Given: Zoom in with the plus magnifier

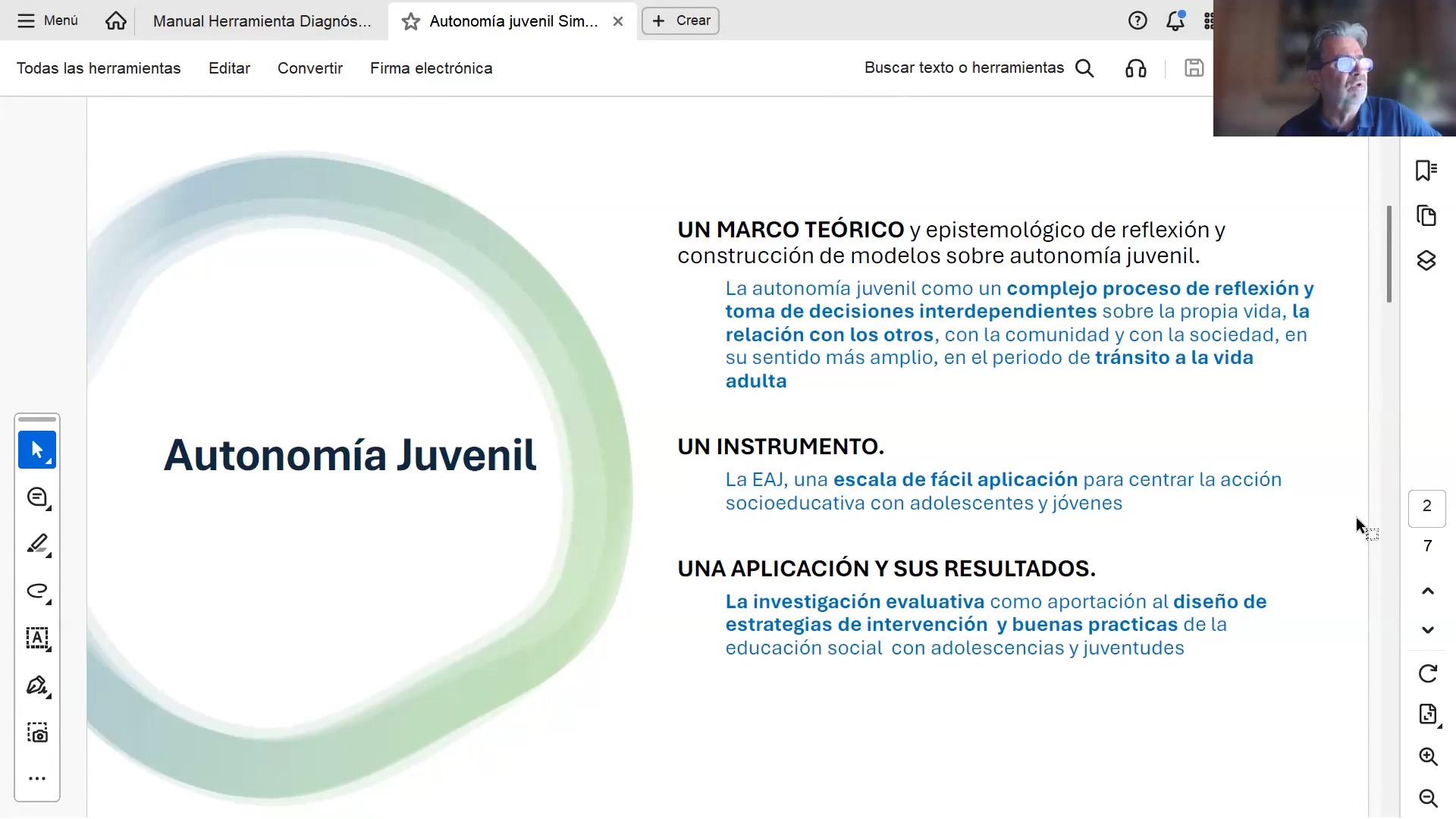Looking at the screenshot, I should (1429, 756).
